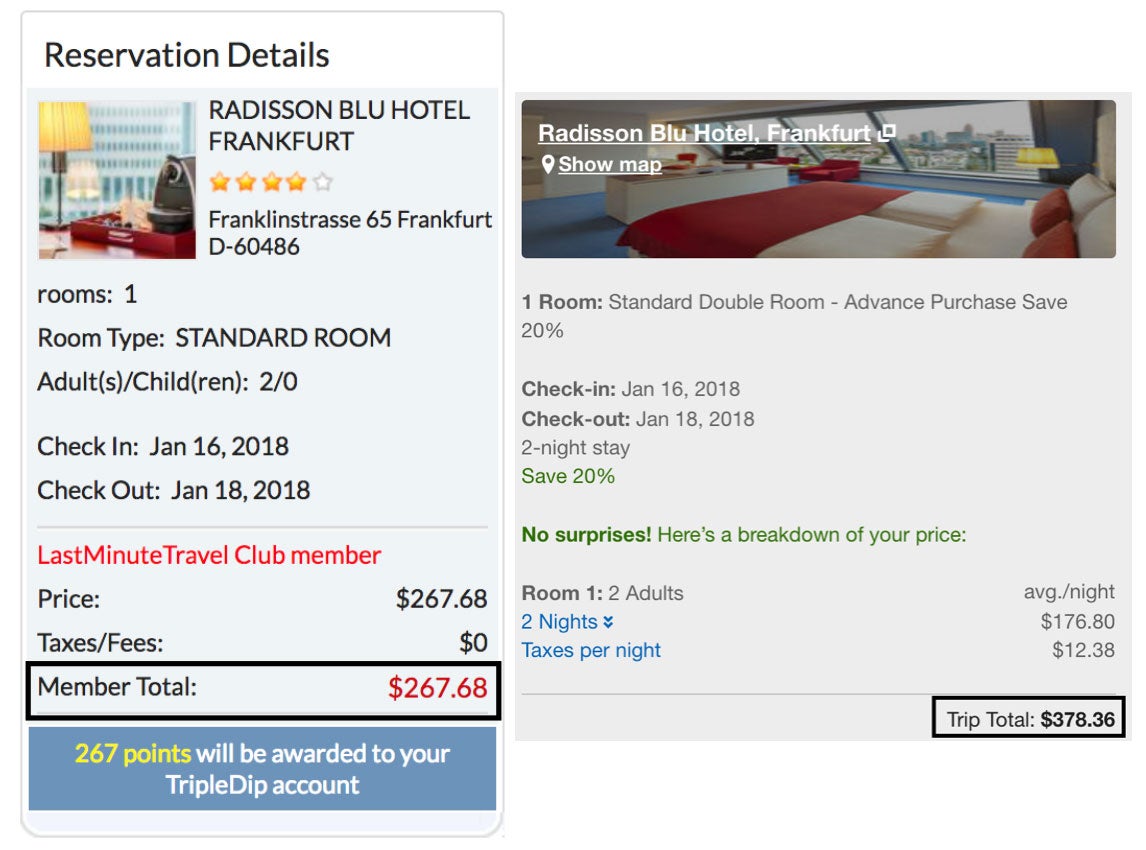The width and height of the screenshot is (1146, 850).
Task: Select the Member Total $267.68 row
Action: point(263,690)
